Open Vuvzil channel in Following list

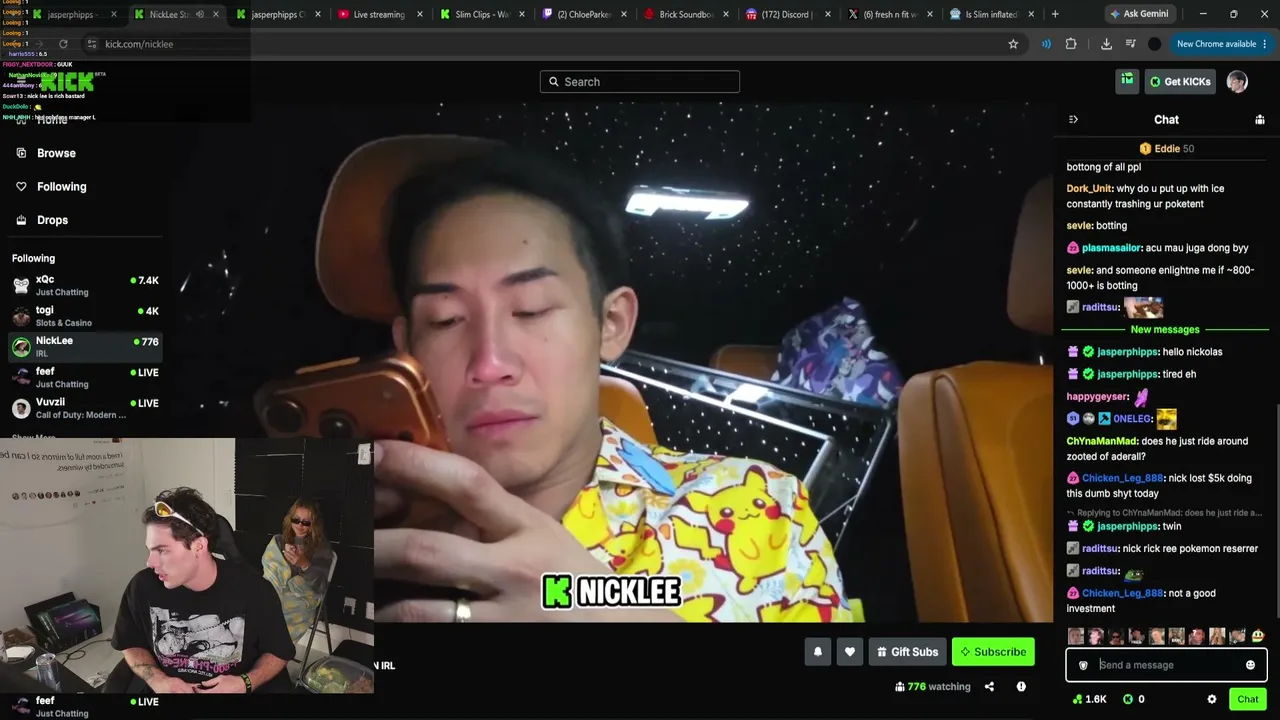point(84,408)
